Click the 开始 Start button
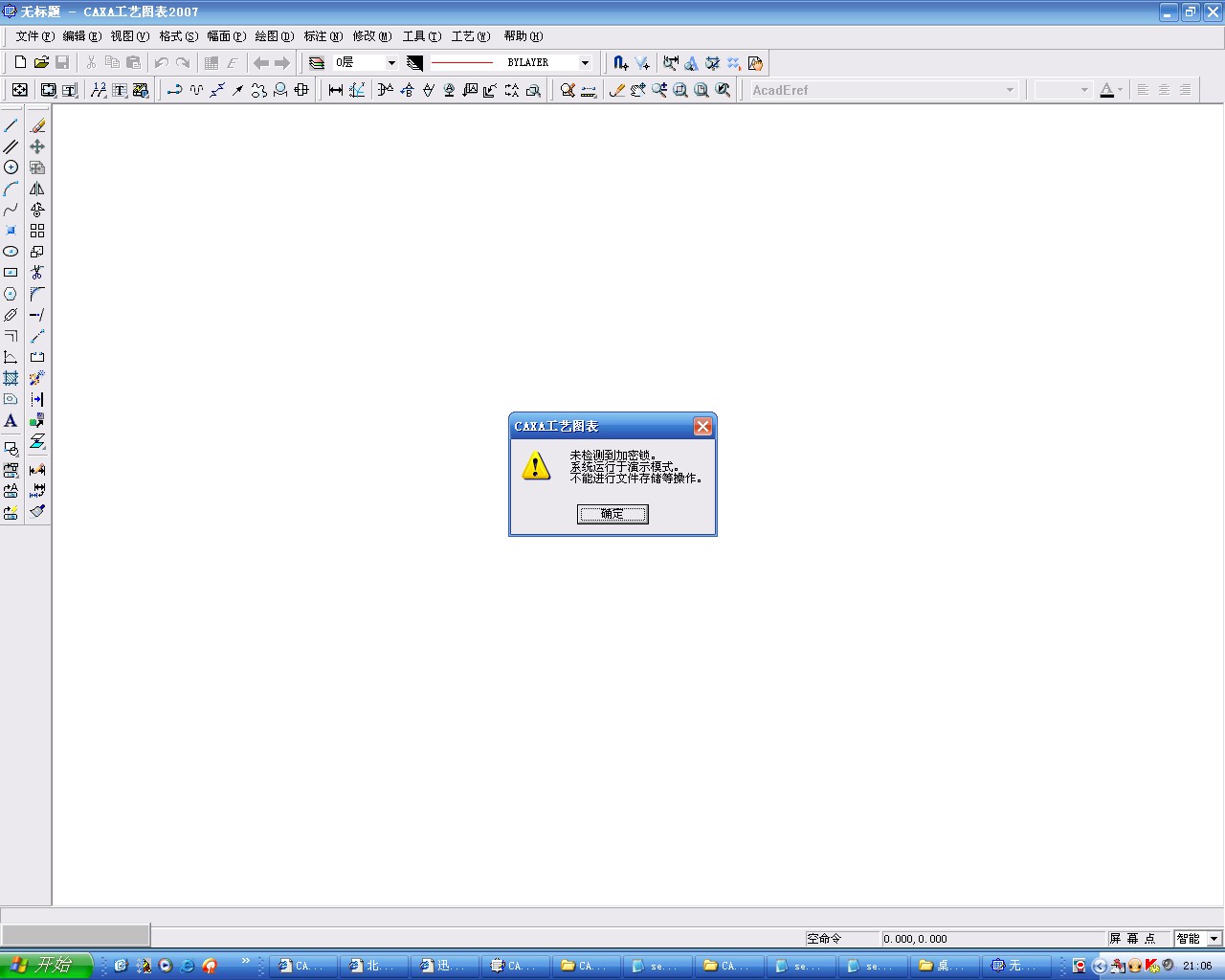Viewport: 1225px width, 980px height. [x=46, y=966]
